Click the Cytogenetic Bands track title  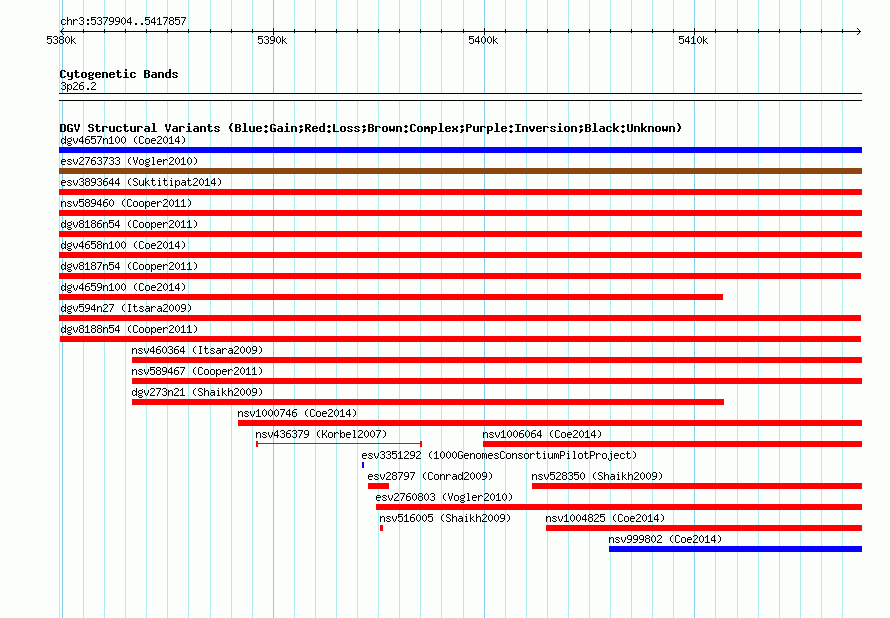(x=119, y=74)
